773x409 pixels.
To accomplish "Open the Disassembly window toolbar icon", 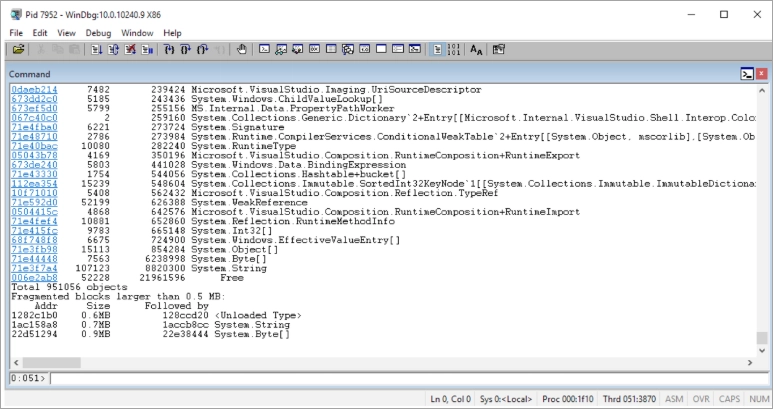I will 365,49.
